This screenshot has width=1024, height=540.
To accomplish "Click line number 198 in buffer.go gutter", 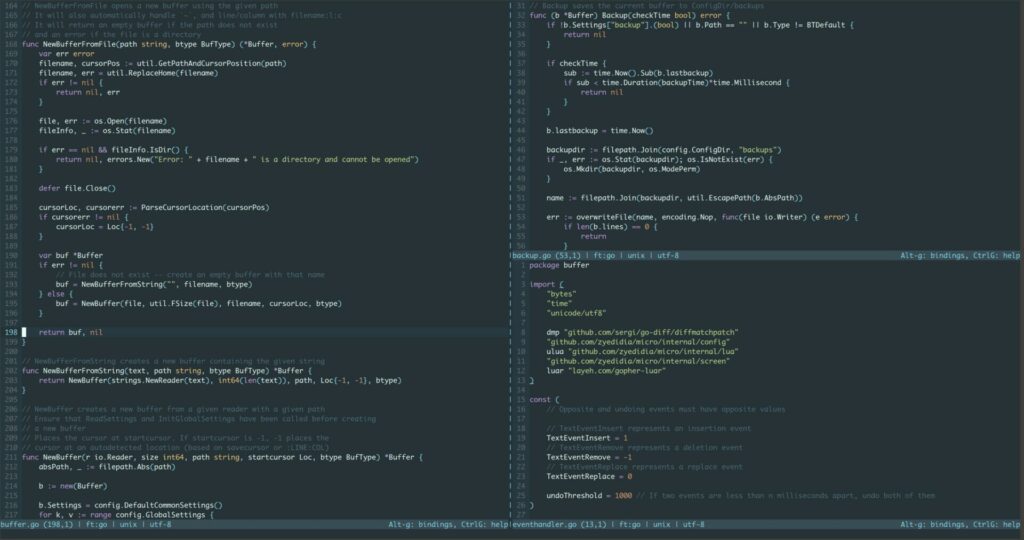I will point(11,332).
